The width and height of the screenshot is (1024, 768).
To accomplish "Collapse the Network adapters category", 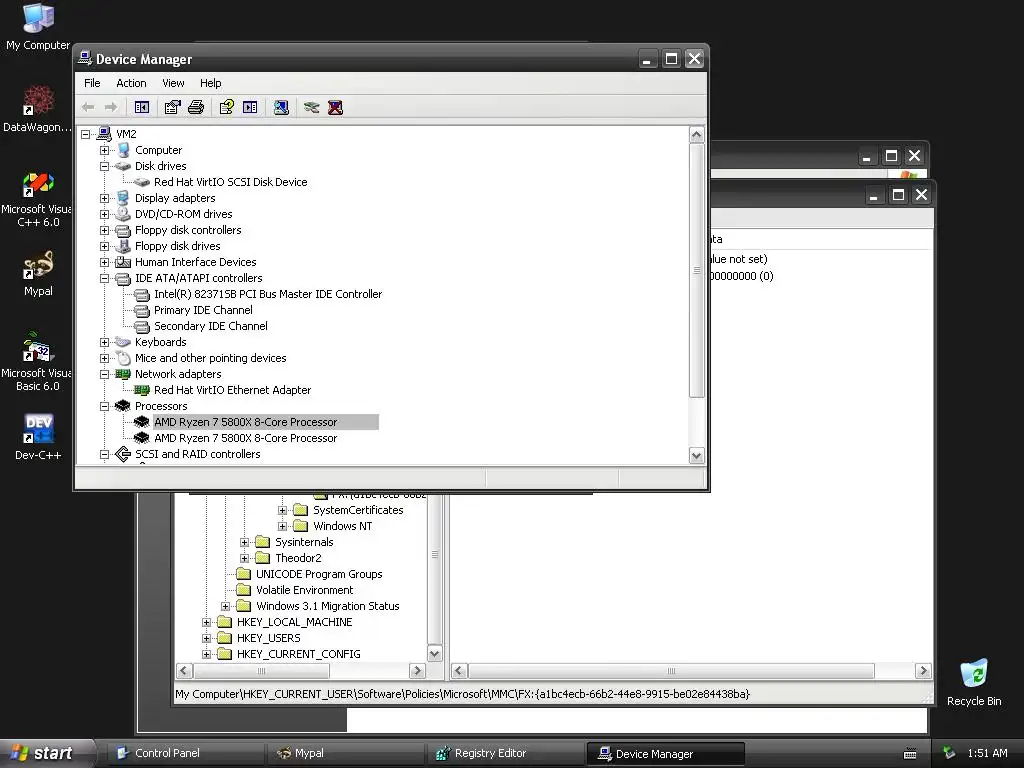I will coord(104,374).
